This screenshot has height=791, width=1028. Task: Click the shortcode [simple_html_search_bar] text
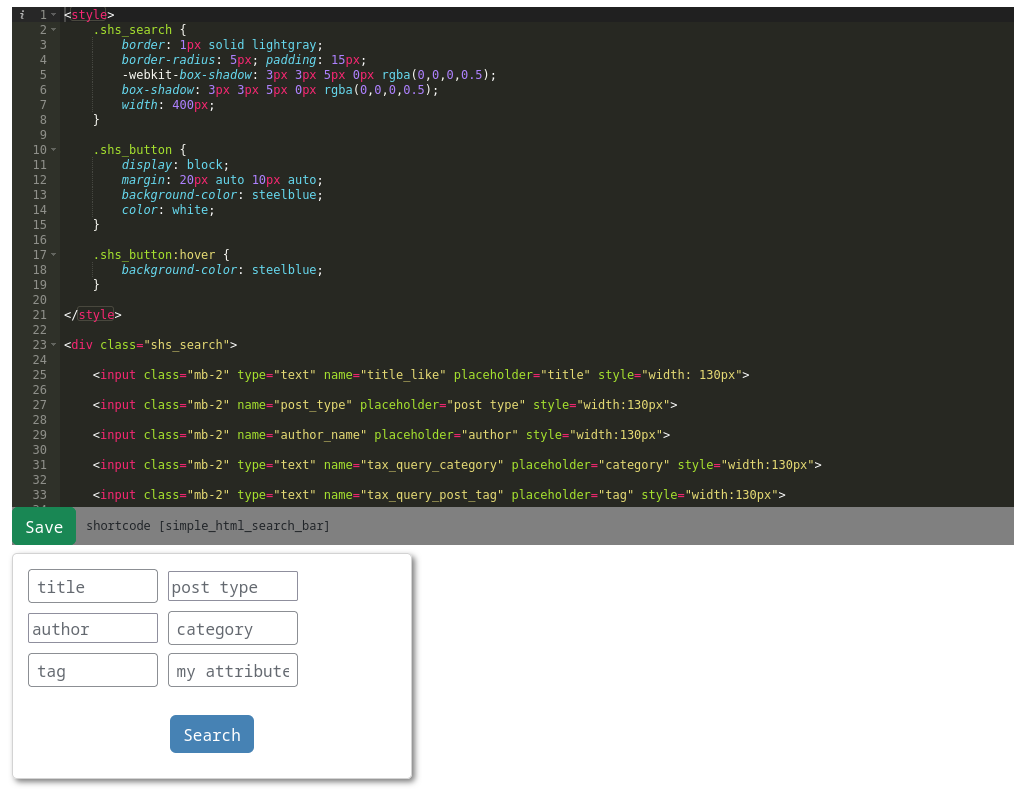(x=208, y=526)
